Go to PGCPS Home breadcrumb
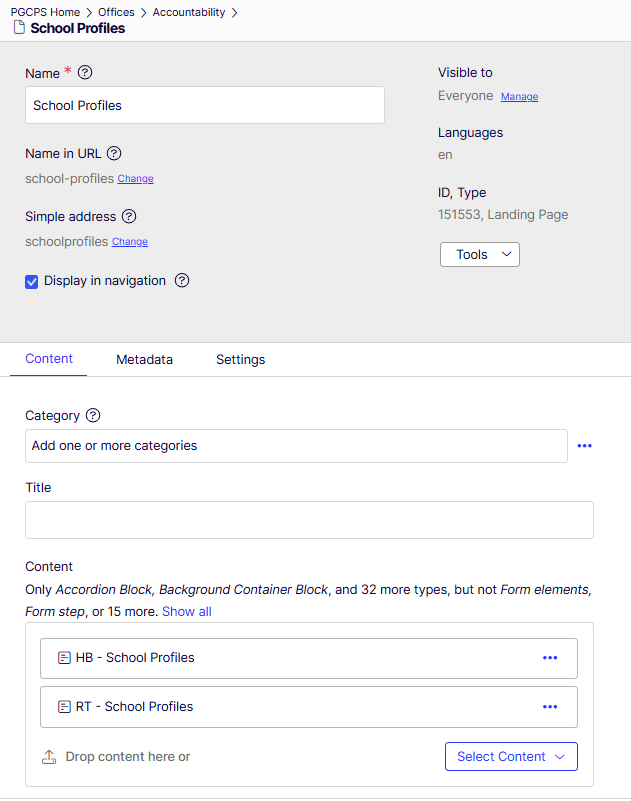The width and height of the screenshot is (631, 801). 45,12
